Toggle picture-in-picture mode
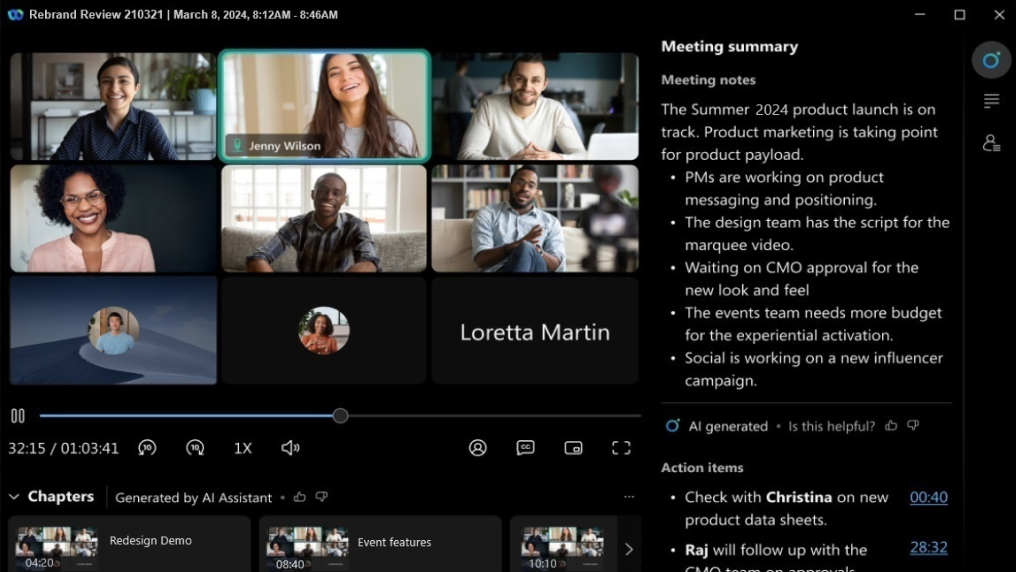 coord(573,448)
